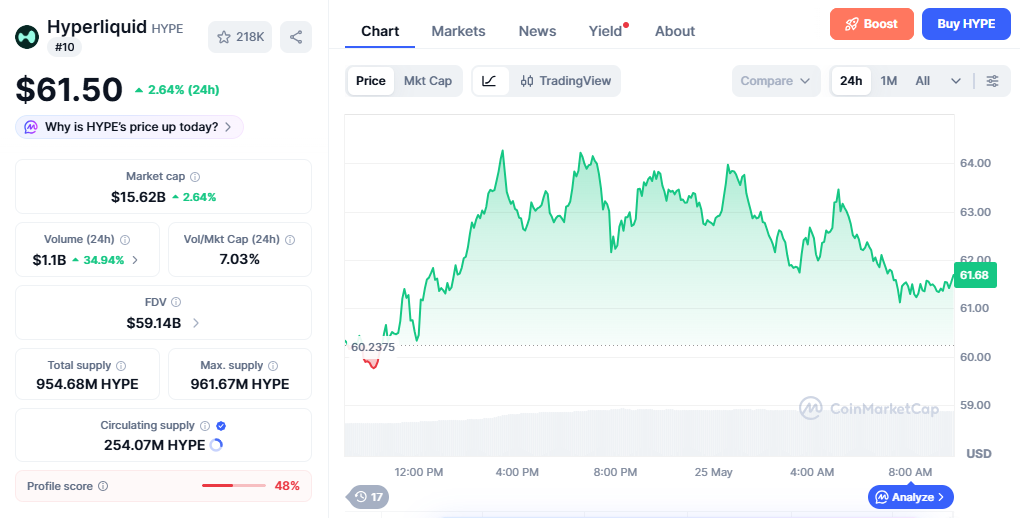The image size is (1020, 518).
Task: Click the 25 May date axis label
Action: coord(714,472)
